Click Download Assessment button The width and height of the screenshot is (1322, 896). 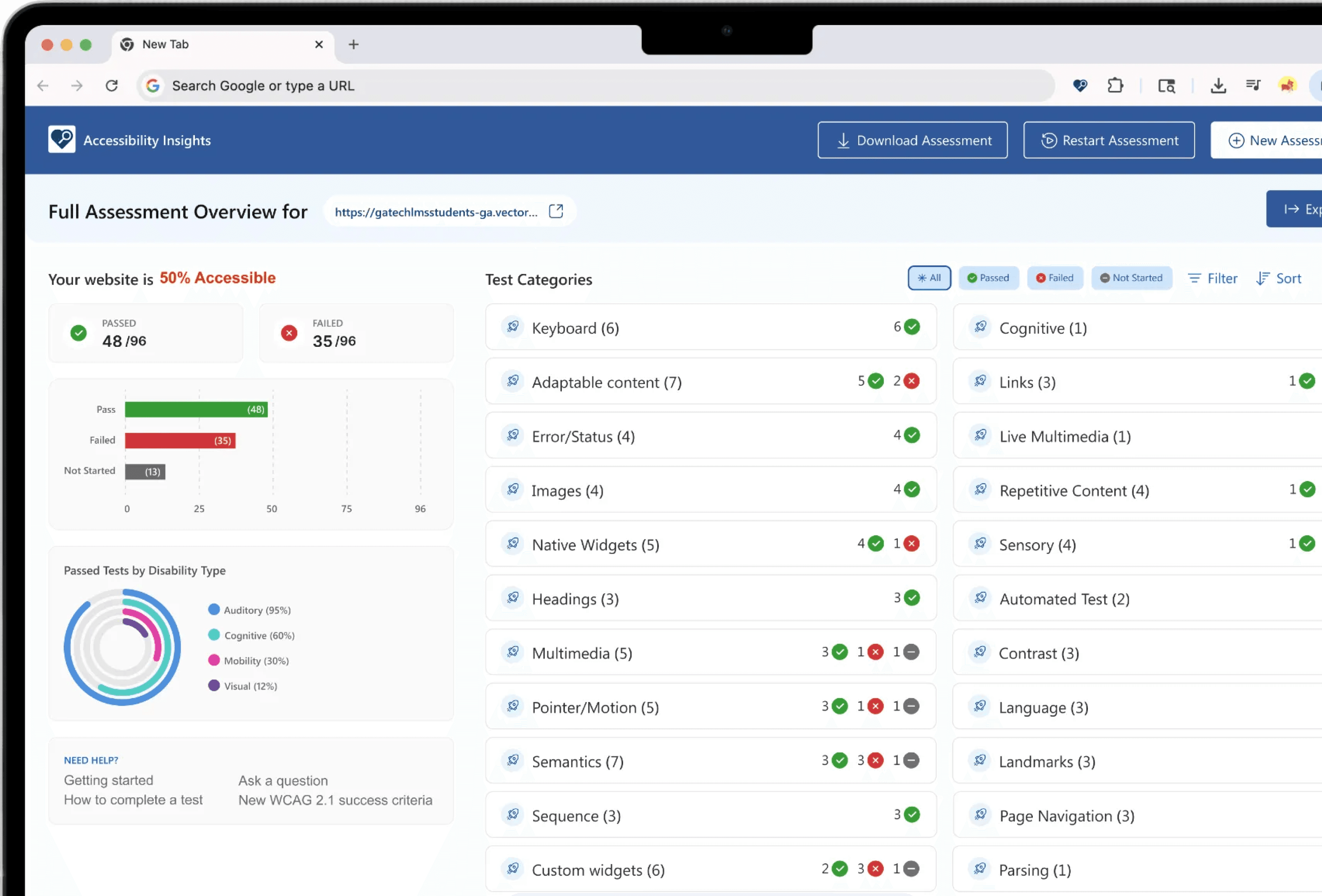click(x=912, y=140)
